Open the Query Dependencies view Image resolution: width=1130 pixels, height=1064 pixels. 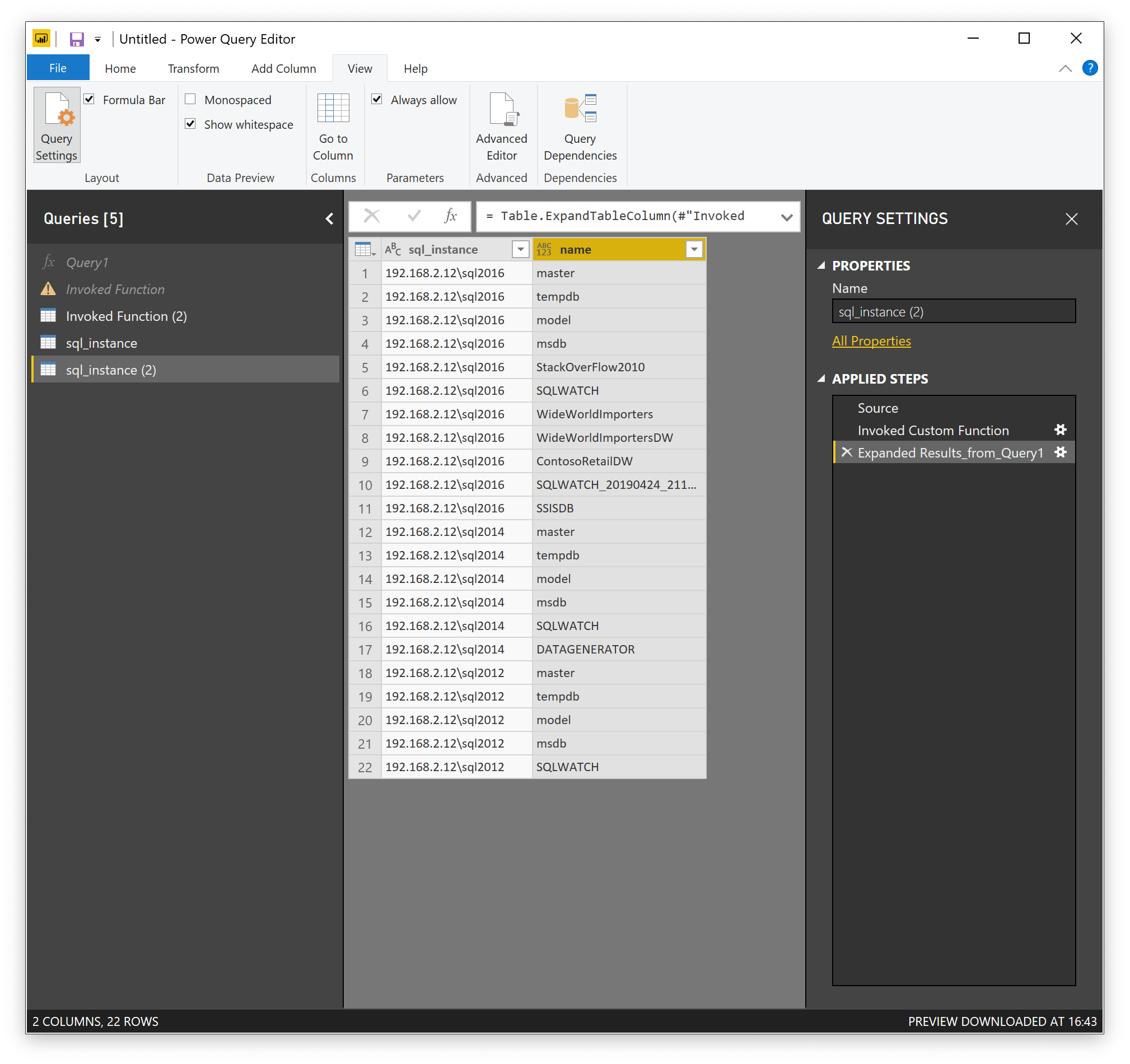click(x=580, y=125)
